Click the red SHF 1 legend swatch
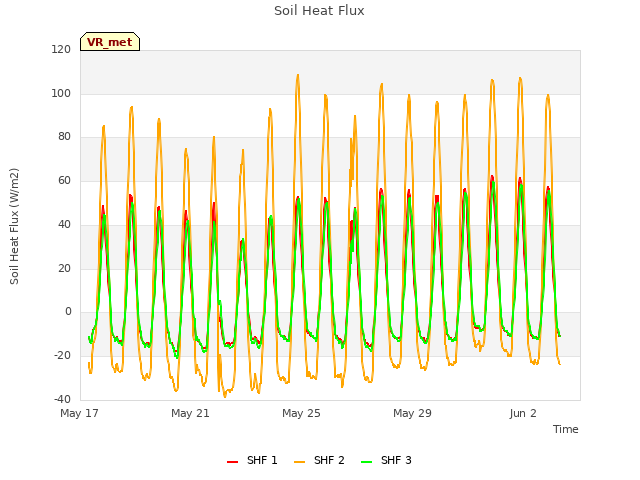 pos(232,461)
